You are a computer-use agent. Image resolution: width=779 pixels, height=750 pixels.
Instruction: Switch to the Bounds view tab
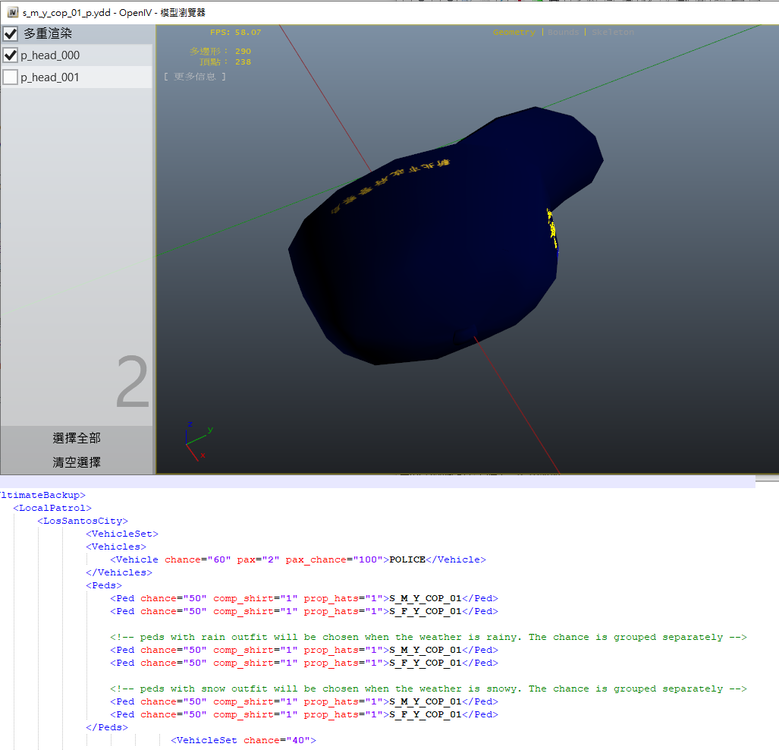(564, 32)
